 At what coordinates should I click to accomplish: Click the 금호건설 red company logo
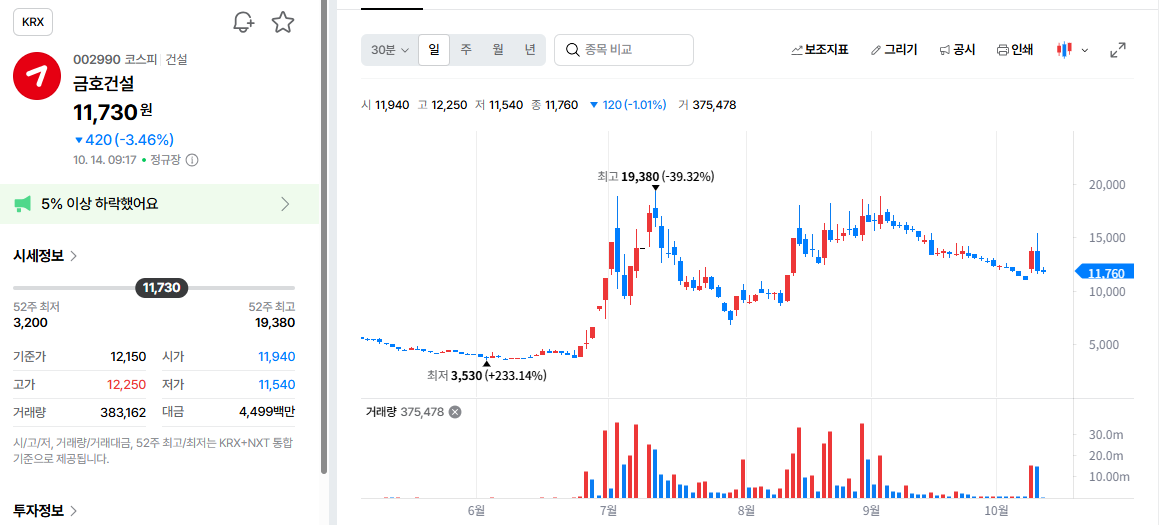coord(37,76)
